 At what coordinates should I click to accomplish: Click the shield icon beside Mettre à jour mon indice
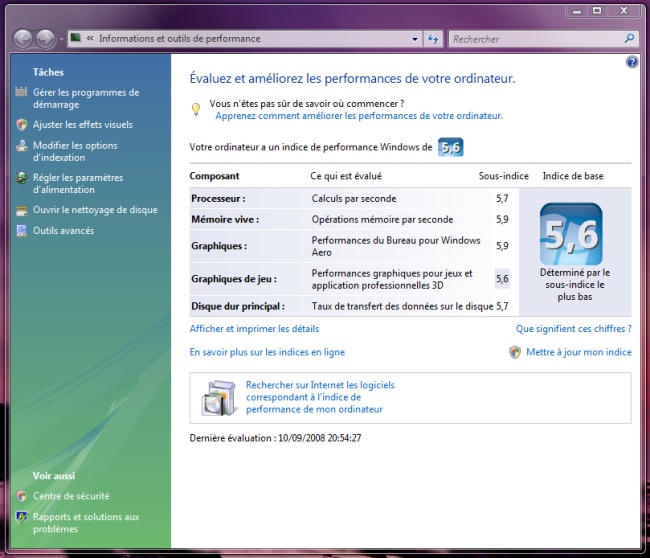click(x=515, y=352)
